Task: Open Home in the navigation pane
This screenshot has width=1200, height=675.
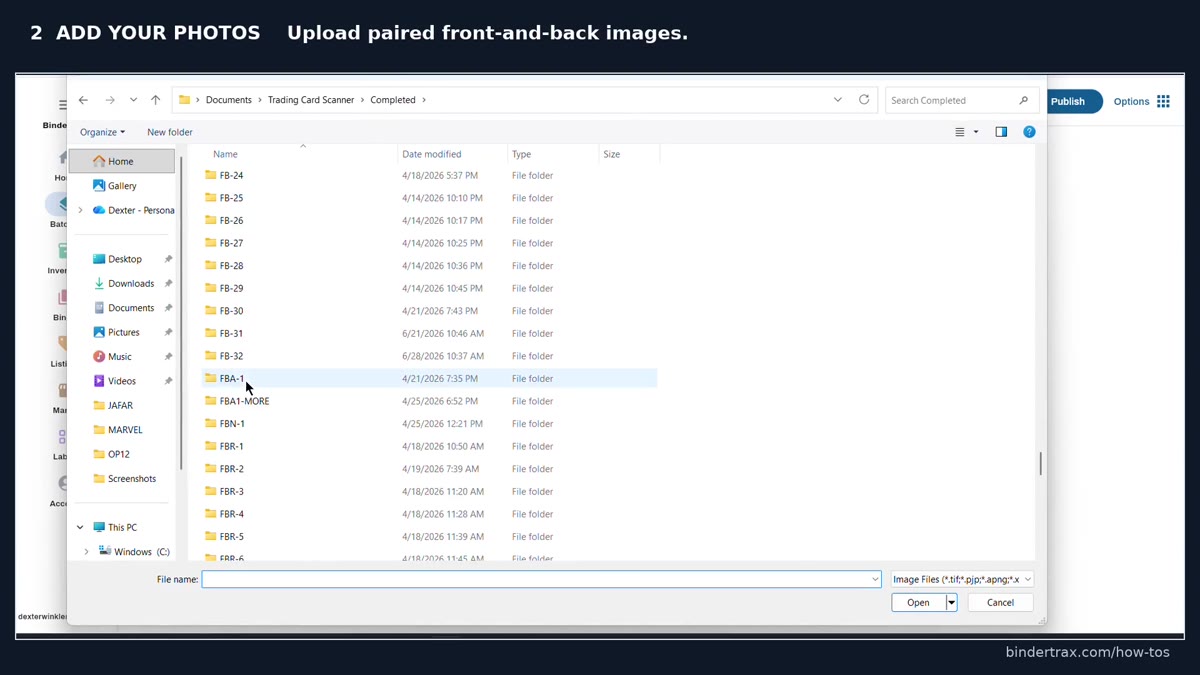Action: point(121,161)
